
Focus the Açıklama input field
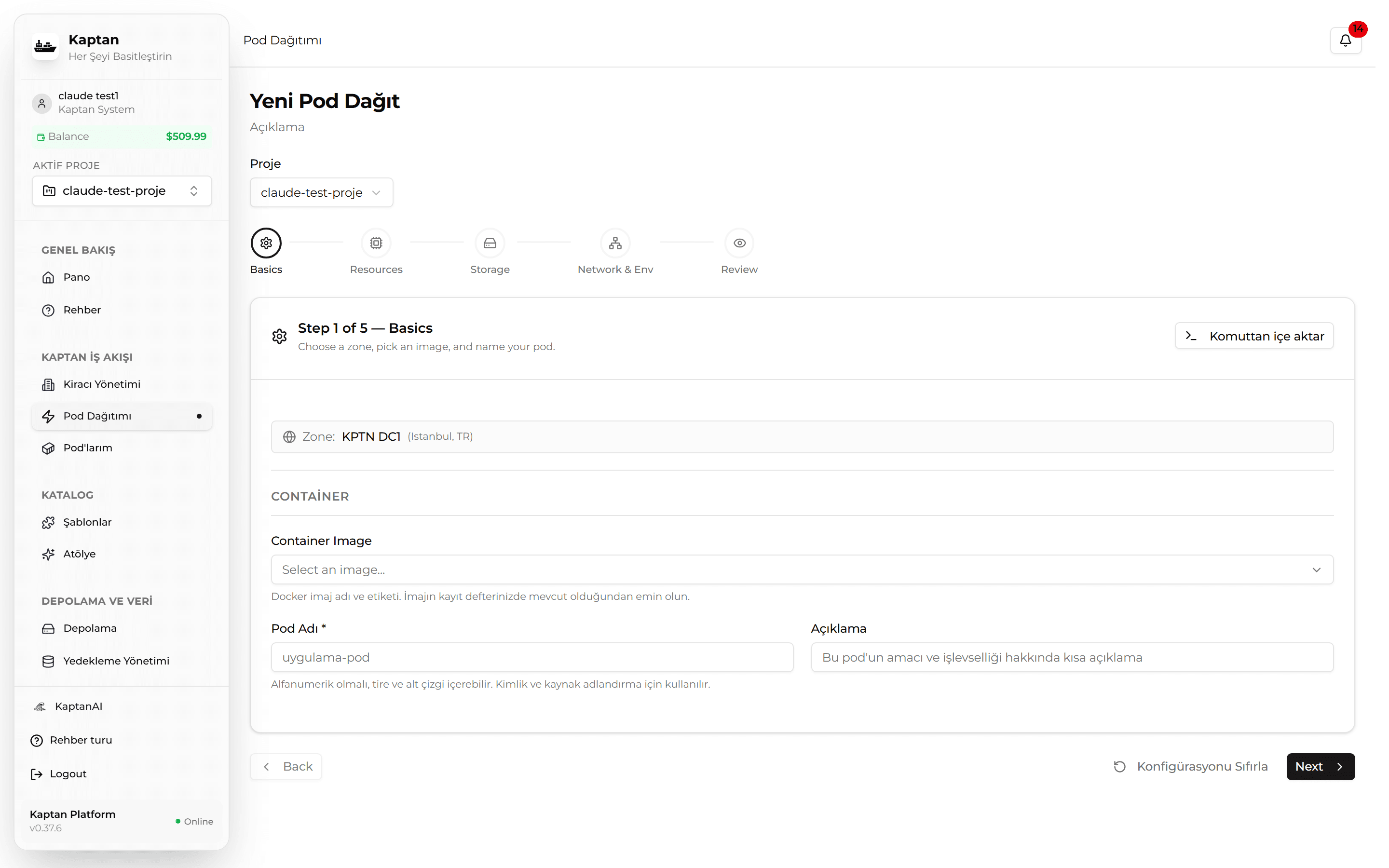pyautogui.click(x=1072, y=657)
